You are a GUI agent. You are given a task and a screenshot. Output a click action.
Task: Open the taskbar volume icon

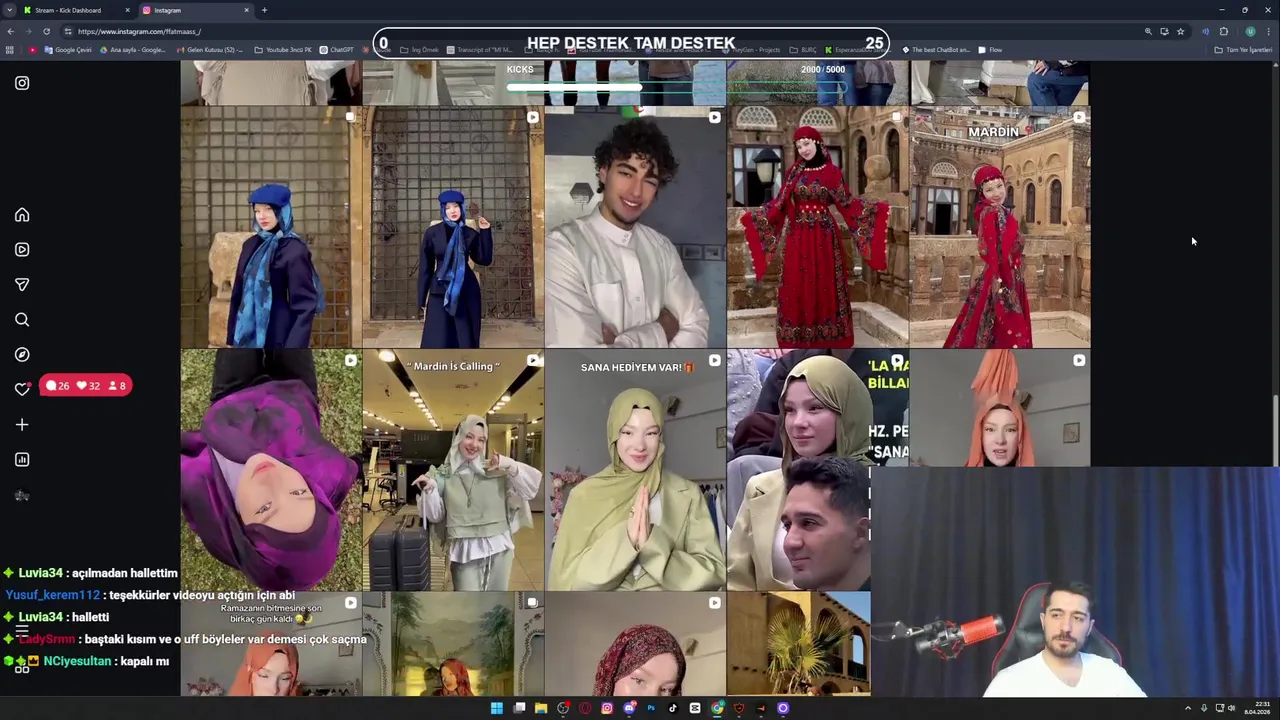pos(1231,708)
